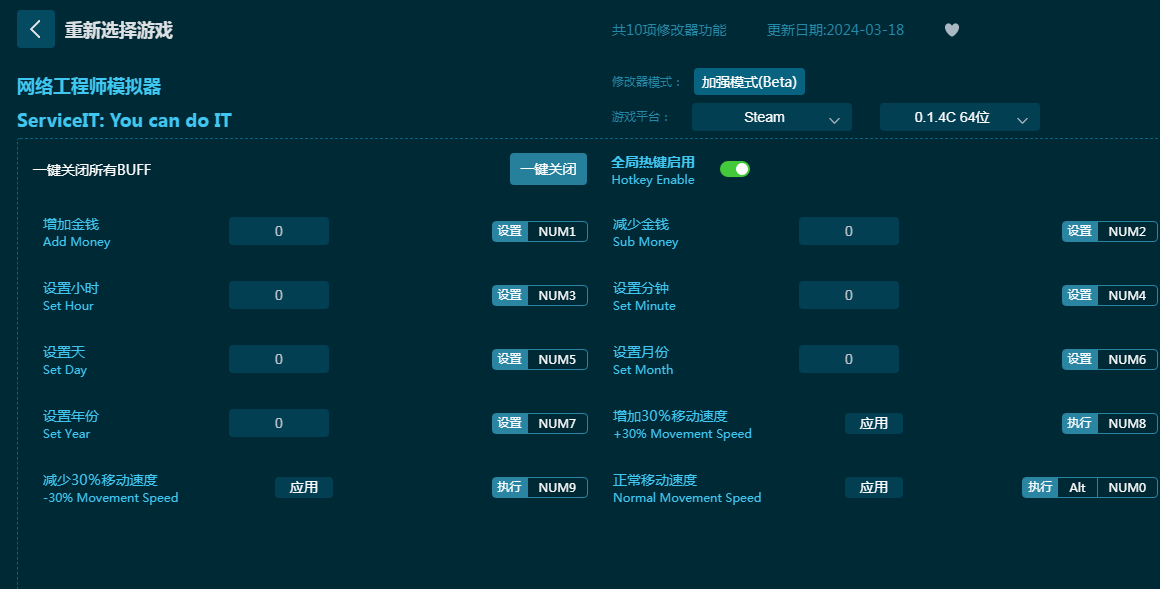1160x589 pixels.
Task: Click the 共10项修改器功能 text
Action: pos(669,30)
